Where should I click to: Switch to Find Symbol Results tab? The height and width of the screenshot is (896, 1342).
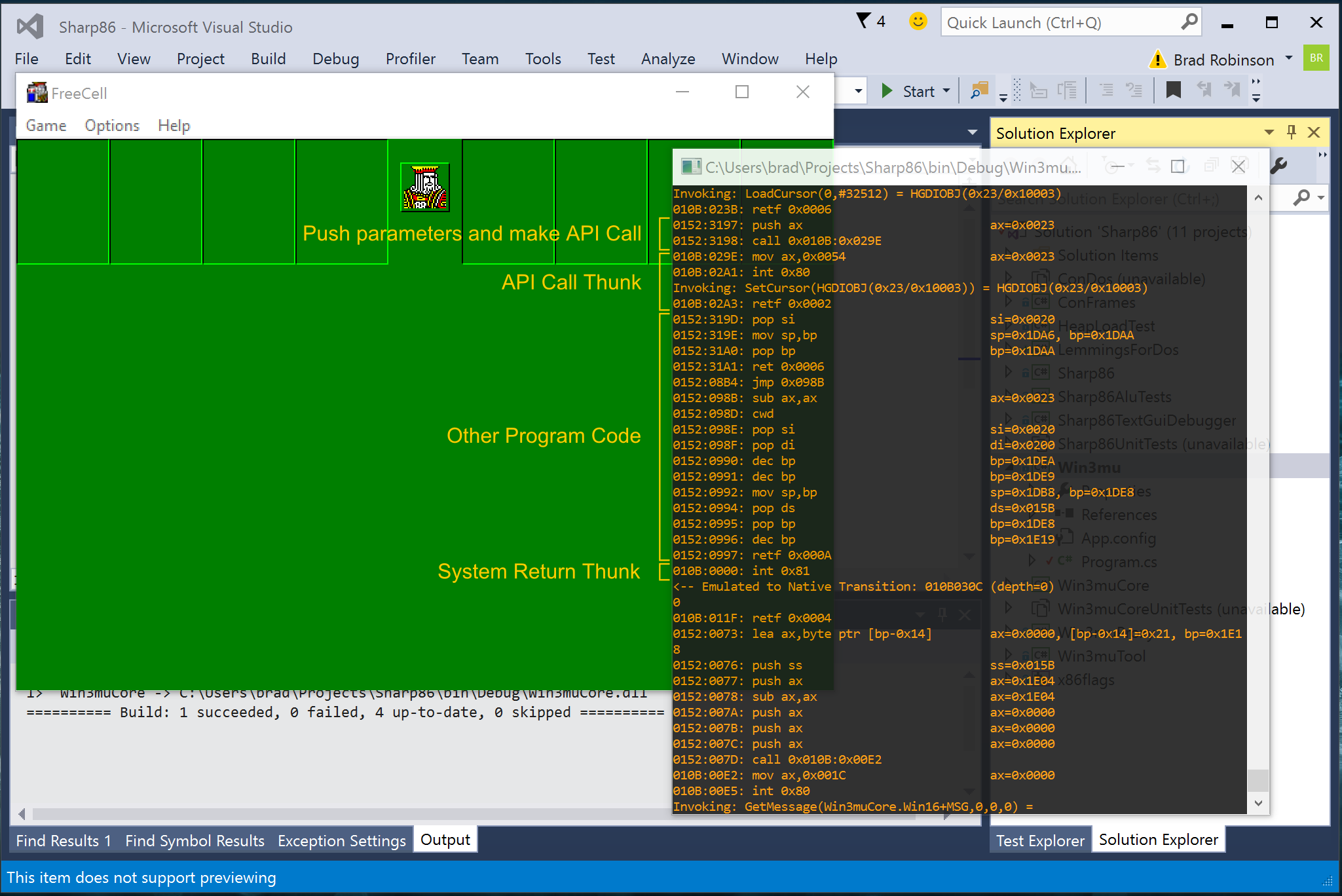click(195, 840)
